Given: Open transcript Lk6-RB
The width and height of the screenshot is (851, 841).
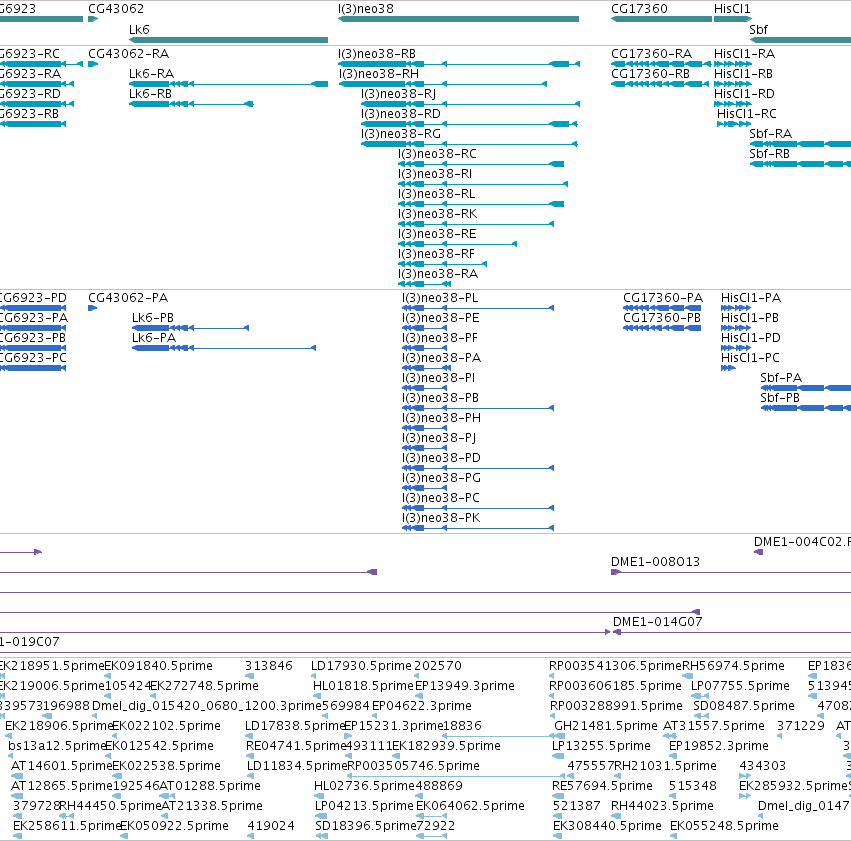Looking at the screenshot, I should (150, 94).
